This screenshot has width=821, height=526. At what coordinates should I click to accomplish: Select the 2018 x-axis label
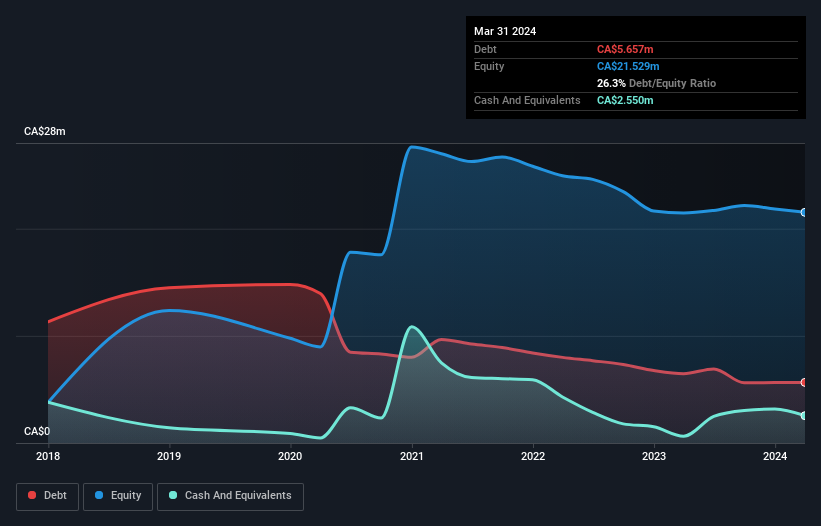point(48,456)
